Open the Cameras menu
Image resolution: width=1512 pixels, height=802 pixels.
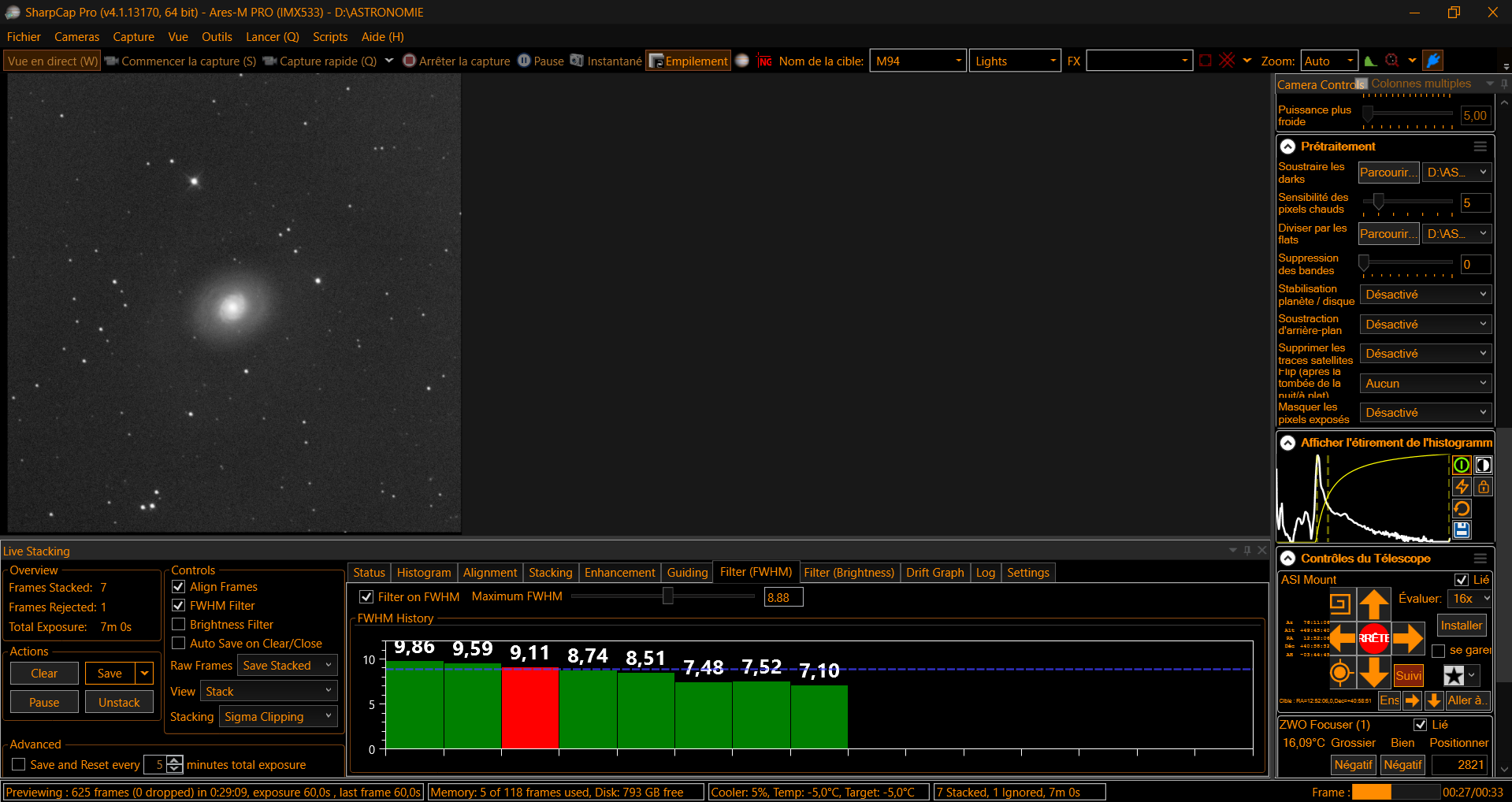pyautogui.click(x=76, y=37)
